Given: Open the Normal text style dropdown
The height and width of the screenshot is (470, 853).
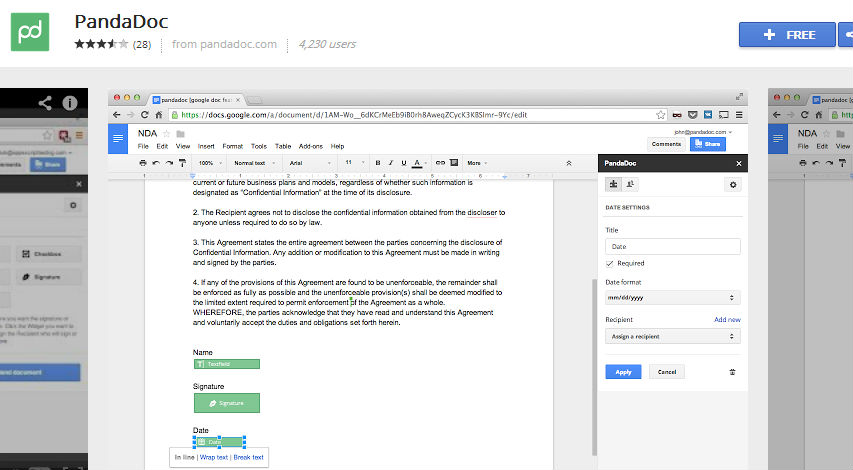Looking at the screenshot, I should pyautogui.click(x=254, y=163).
